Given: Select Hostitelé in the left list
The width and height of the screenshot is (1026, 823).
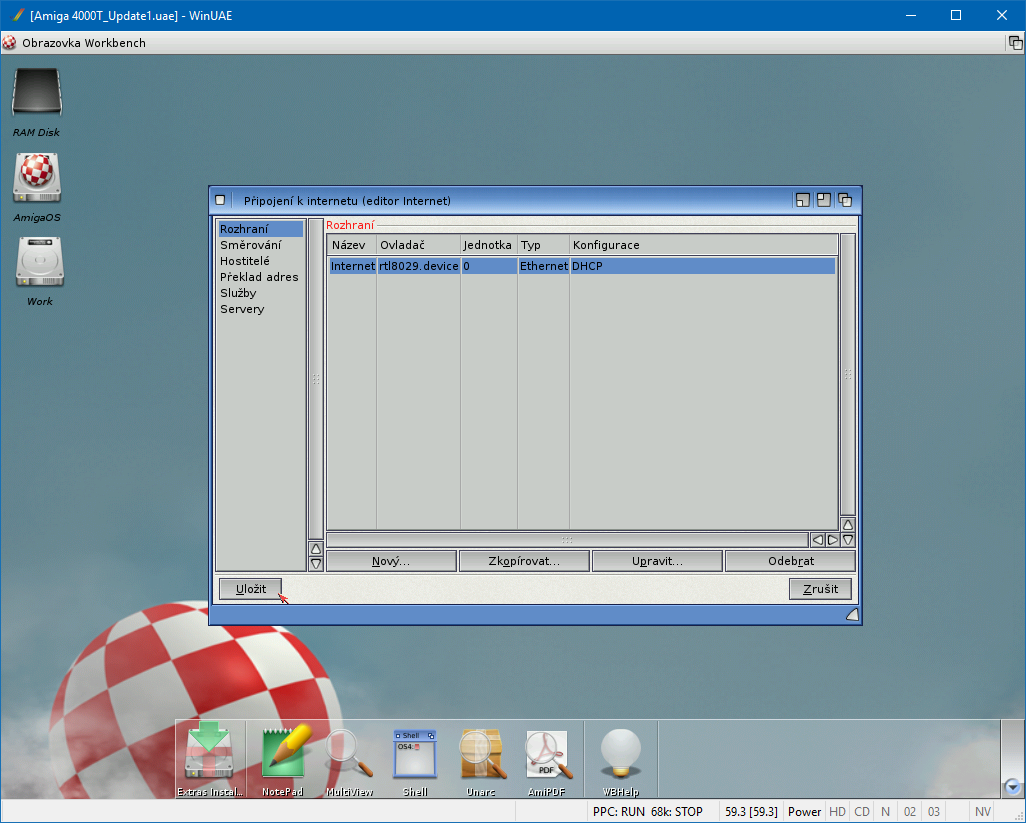Looking at the screenshot, I should [245, 261].
